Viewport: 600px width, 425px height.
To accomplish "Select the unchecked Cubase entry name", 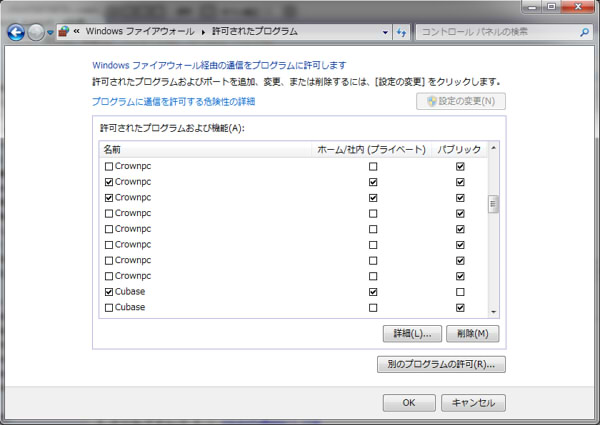I will point(130,307).
